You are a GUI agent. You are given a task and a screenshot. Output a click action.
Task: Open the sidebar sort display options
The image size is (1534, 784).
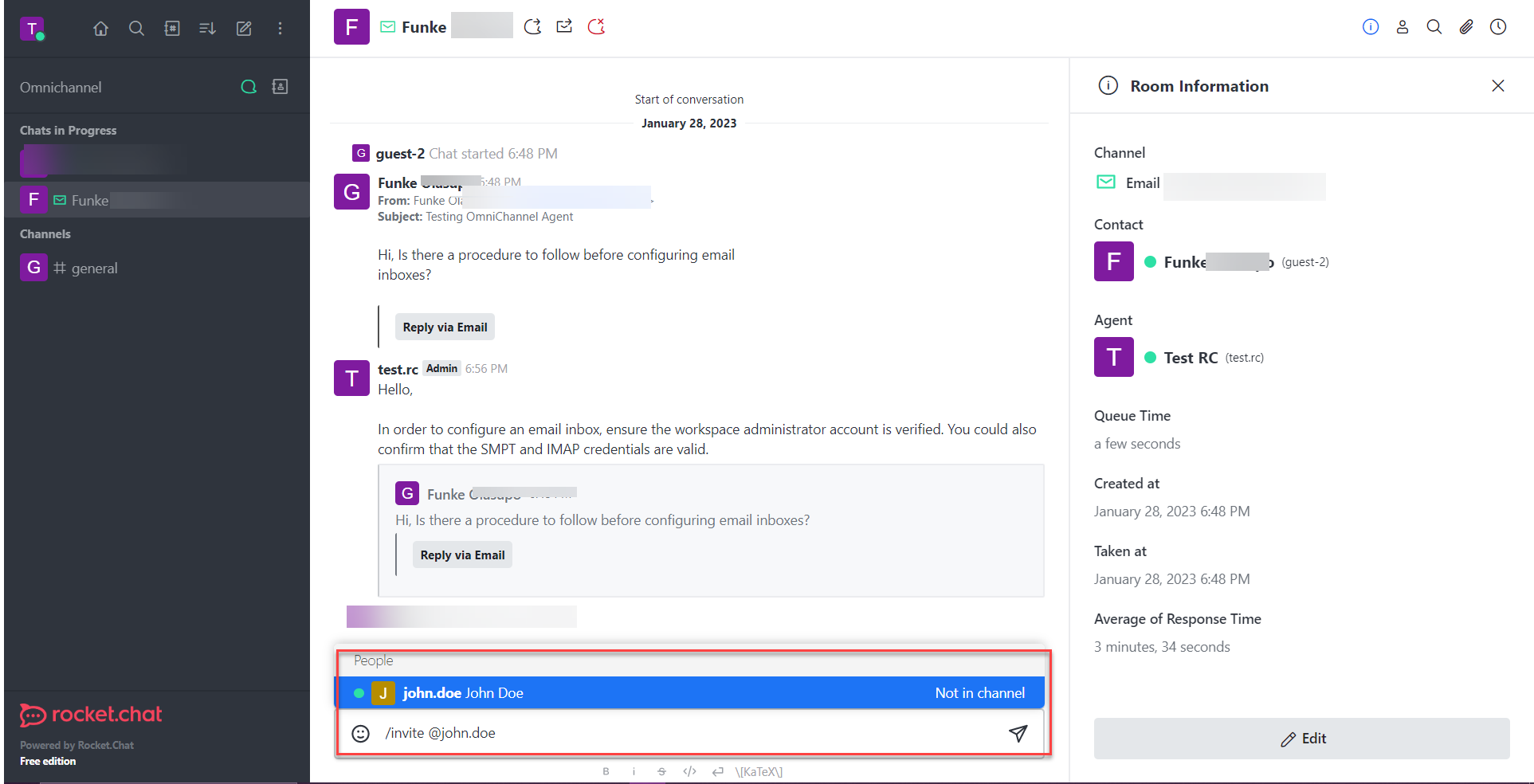tap(207, 29)
